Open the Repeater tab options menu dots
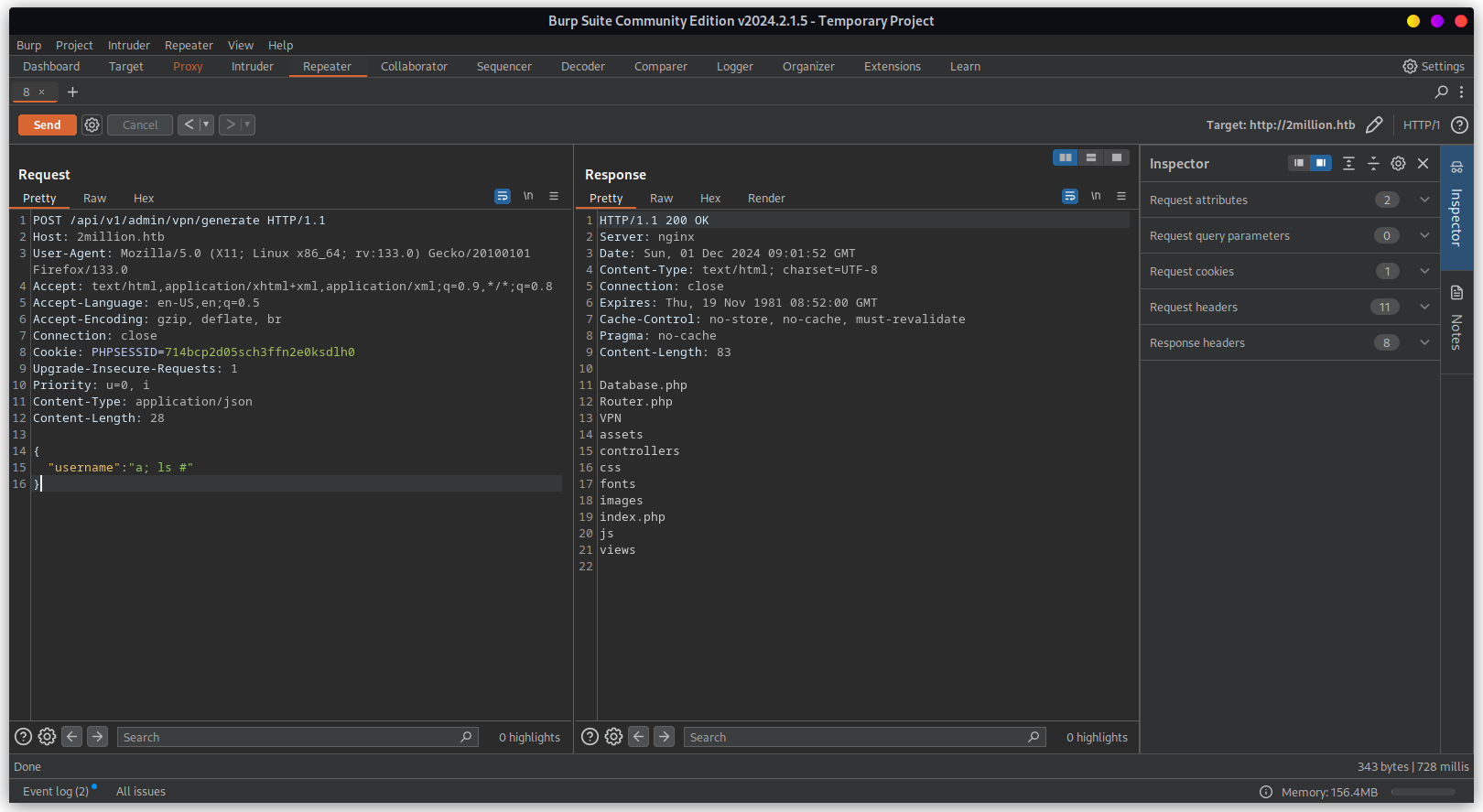This screenshot has width=1483, height=812. pos(1461,92)
